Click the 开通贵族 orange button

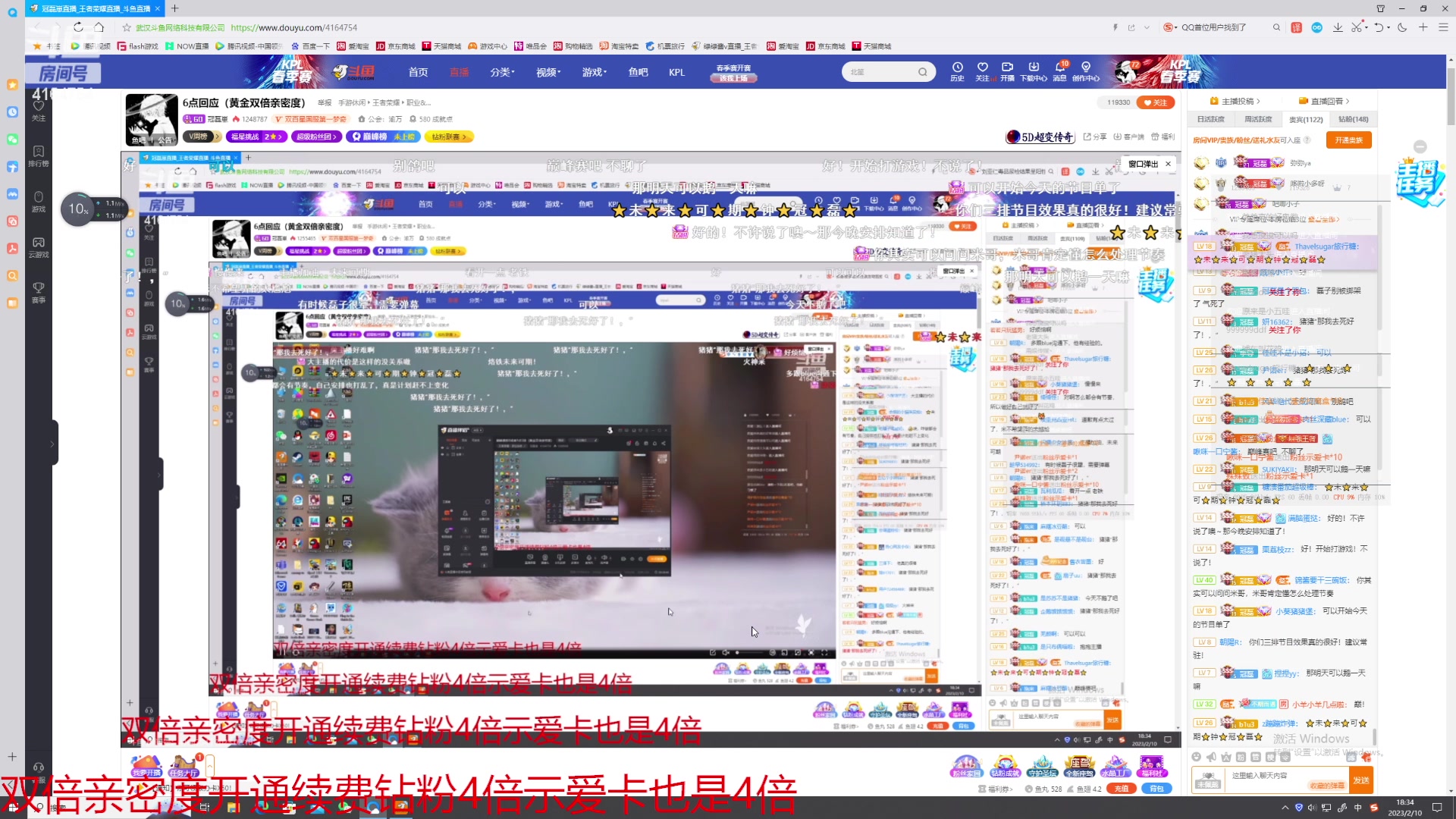tap(1349, 140)
